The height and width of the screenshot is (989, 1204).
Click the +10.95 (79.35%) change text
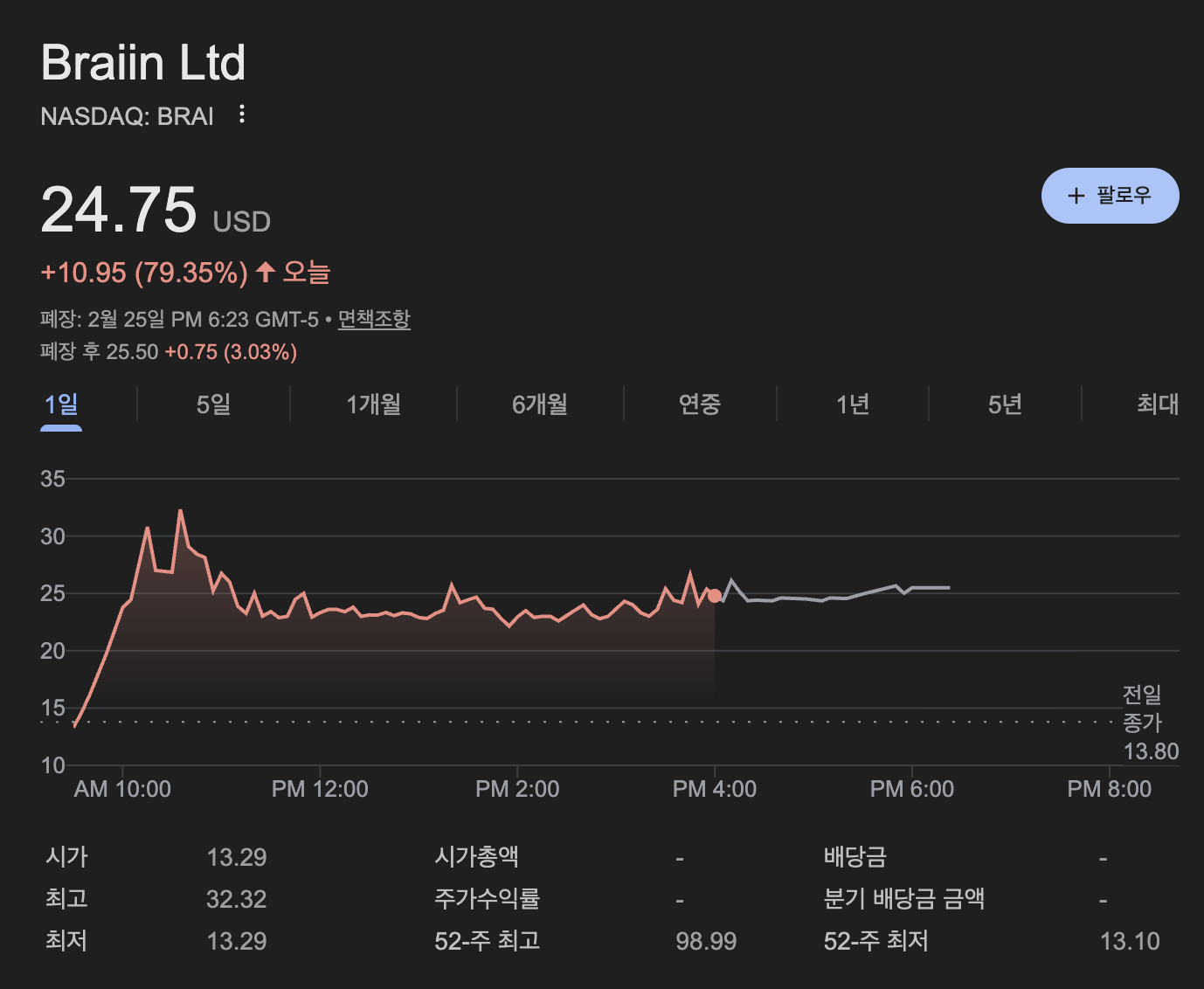144,273
